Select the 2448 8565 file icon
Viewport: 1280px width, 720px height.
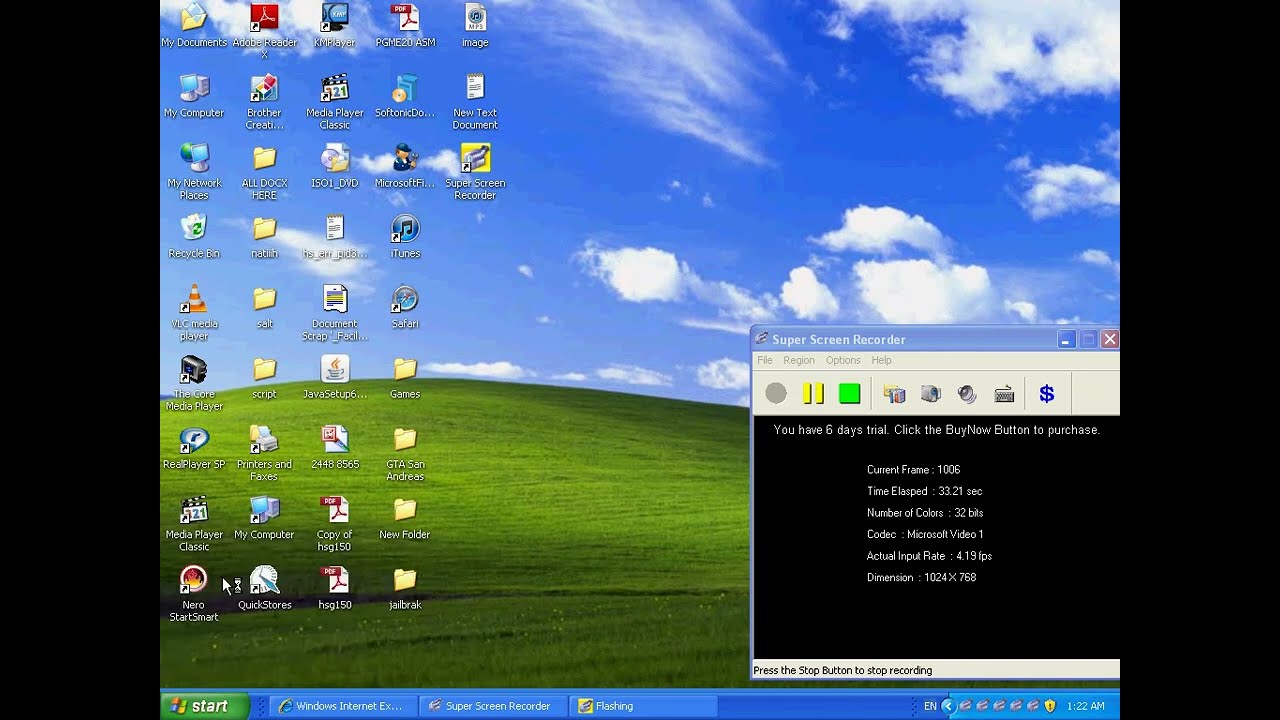click(335, 447)
